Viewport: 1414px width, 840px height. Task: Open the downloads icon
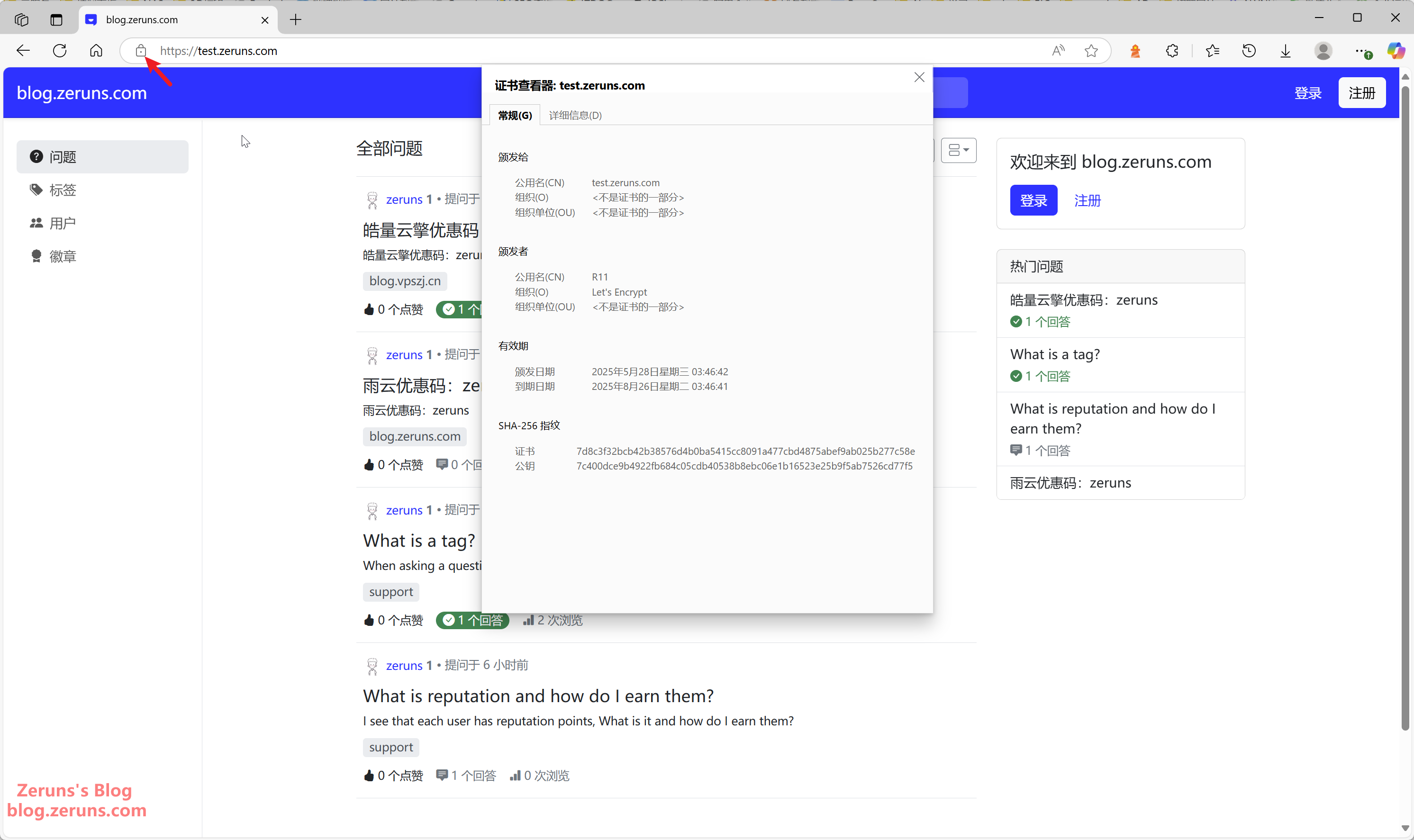(1286, 51)
